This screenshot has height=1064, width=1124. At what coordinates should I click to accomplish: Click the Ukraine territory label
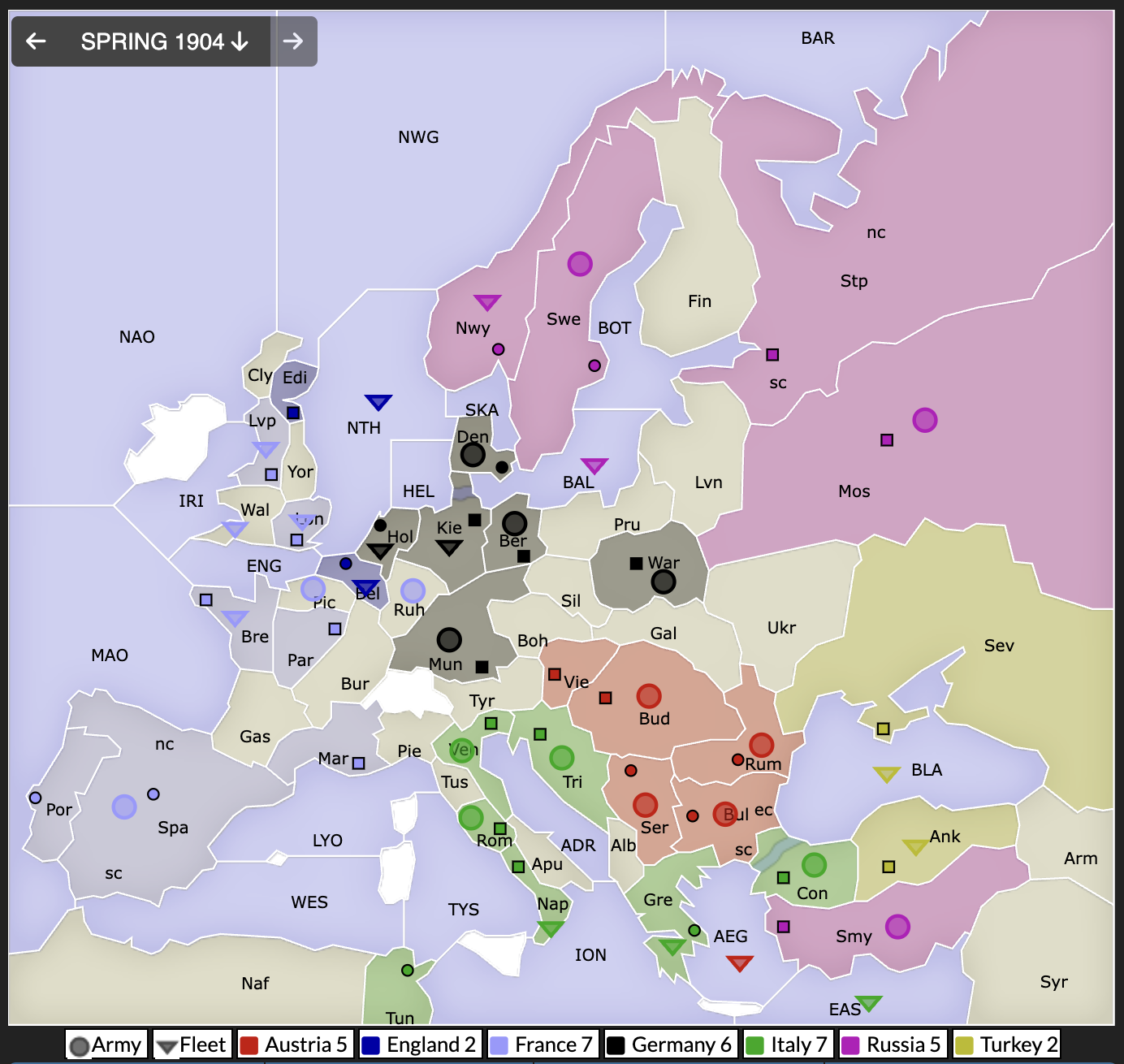(x=781, y=628)
